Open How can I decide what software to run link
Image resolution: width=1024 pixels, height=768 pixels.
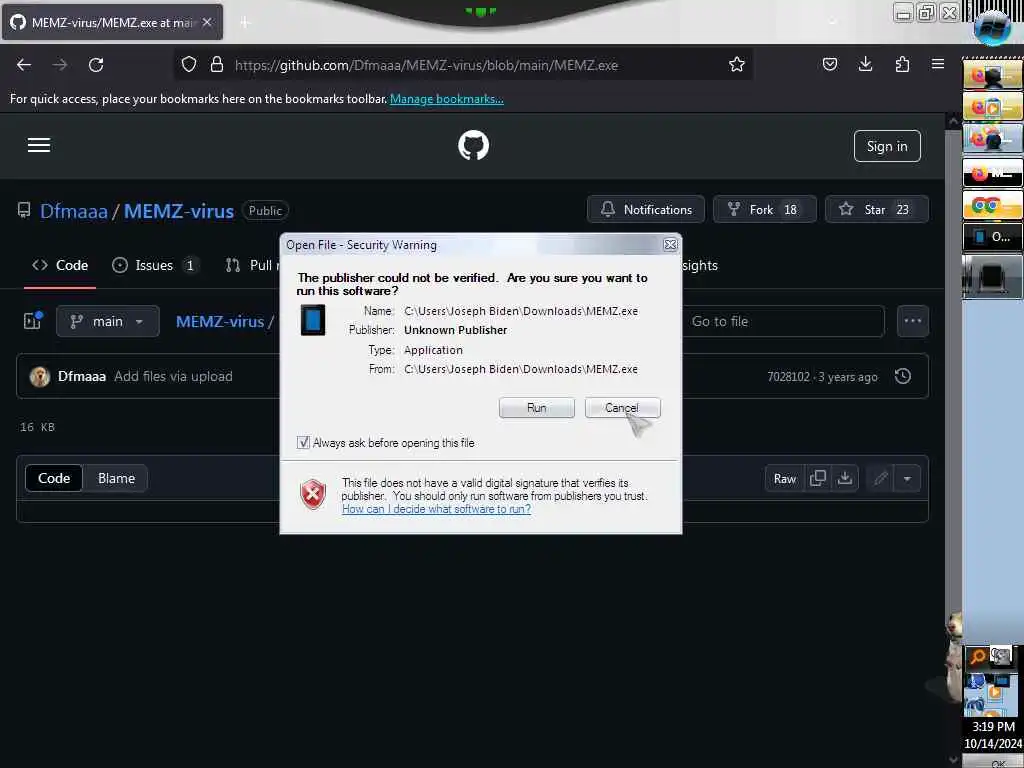436,509
